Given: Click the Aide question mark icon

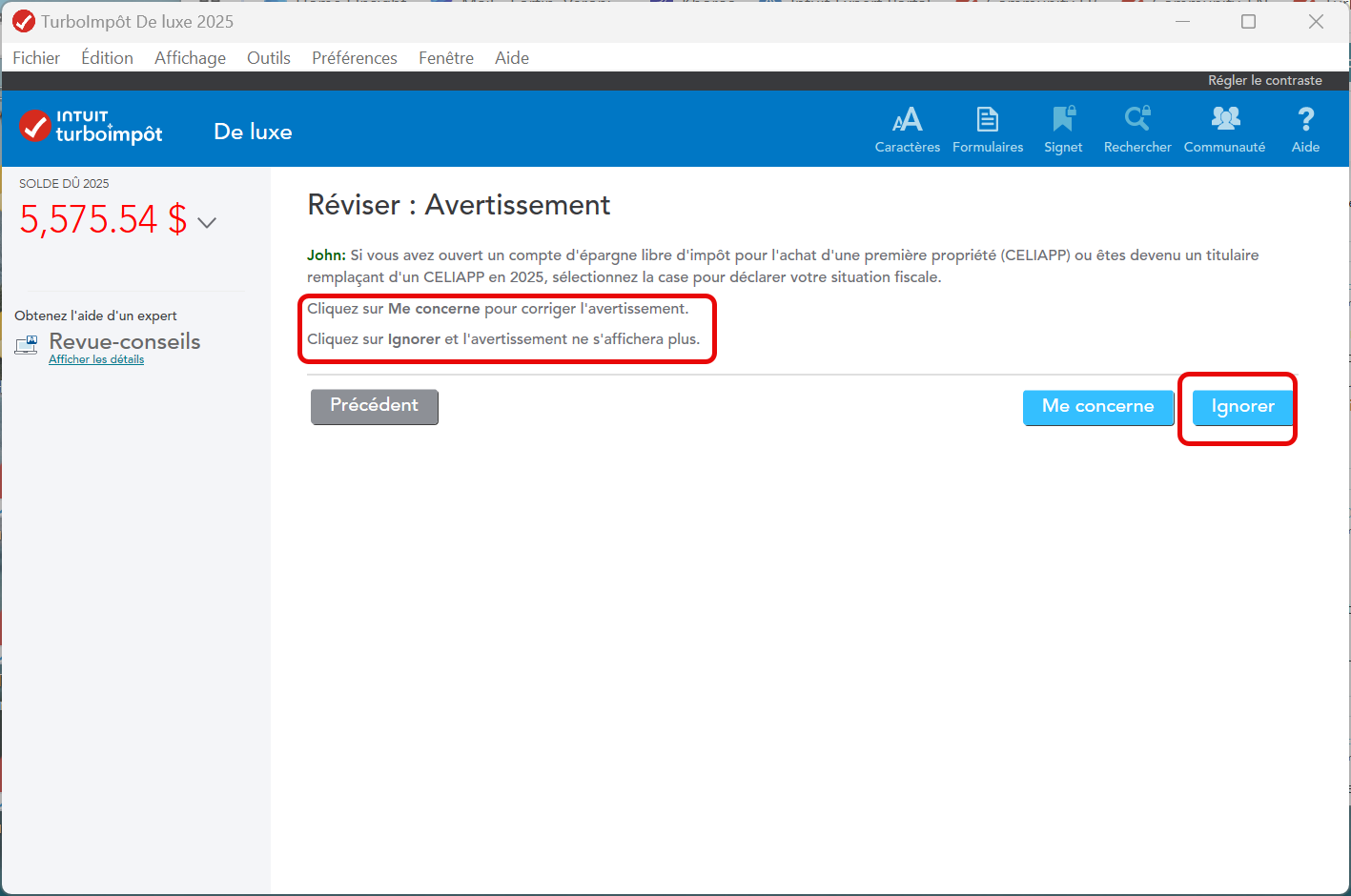Looking at the screenshot, I should (1305, 120).
